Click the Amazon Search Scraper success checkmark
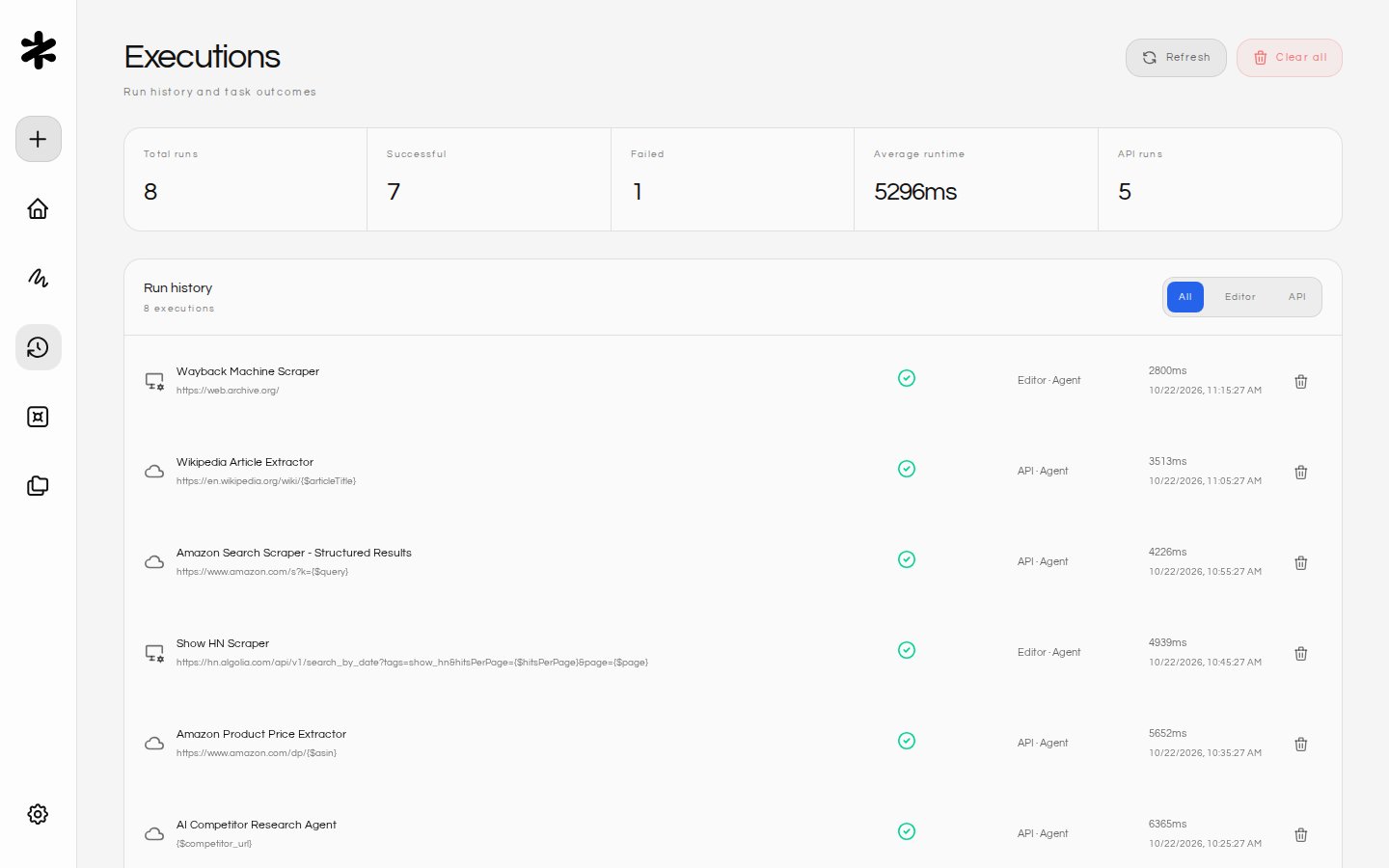Viewport: 1389px width, 868px height. 907,559
